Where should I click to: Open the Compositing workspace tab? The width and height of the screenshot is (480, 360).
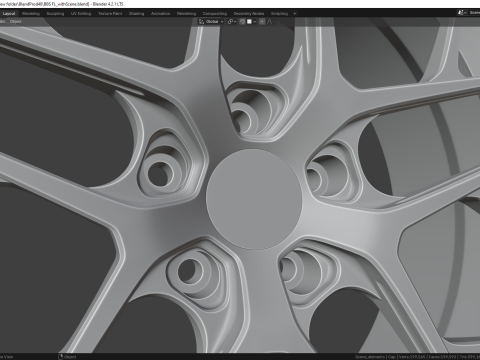[215, 14]
